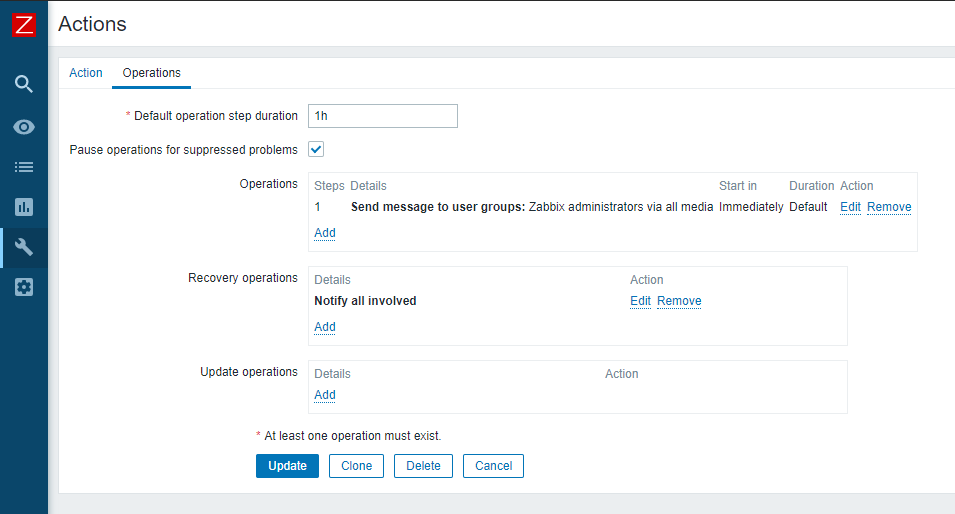Add a new recovery operation

[x=325, y=327]
